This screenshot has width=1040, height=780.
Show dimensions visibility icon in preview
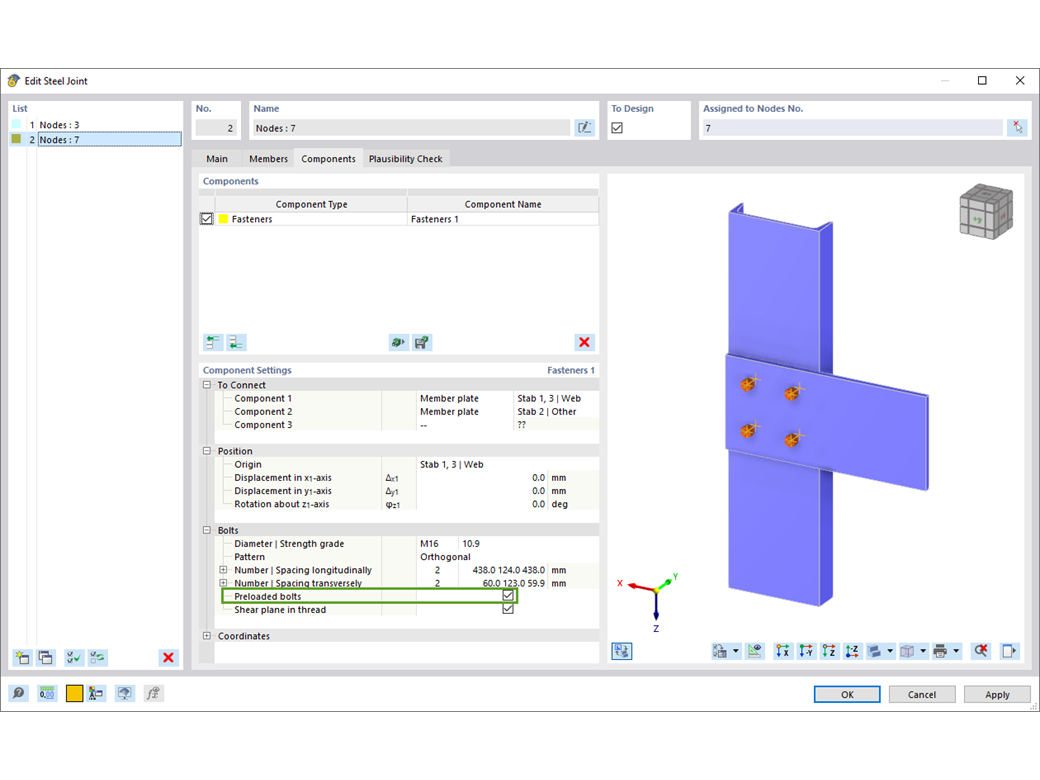click(755, 651)
